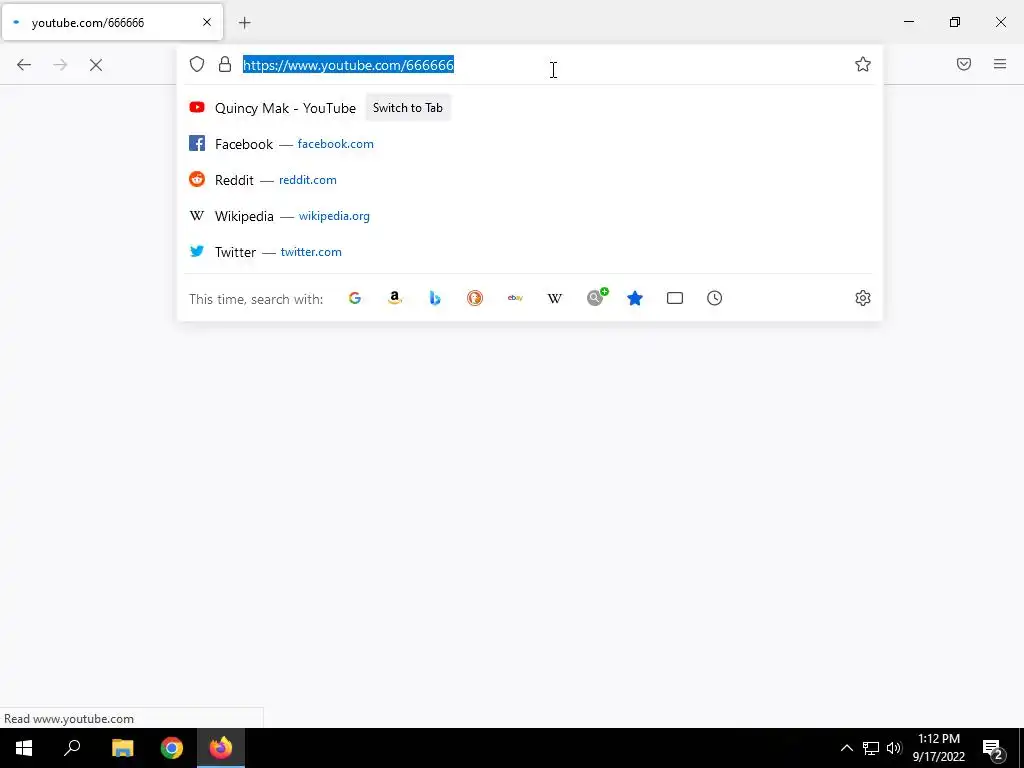Image resolution: width=1024 pixels, height=768 pixels.
Task: Open Reddit suggestion reddit.com
Action: (x=529, y=180)
